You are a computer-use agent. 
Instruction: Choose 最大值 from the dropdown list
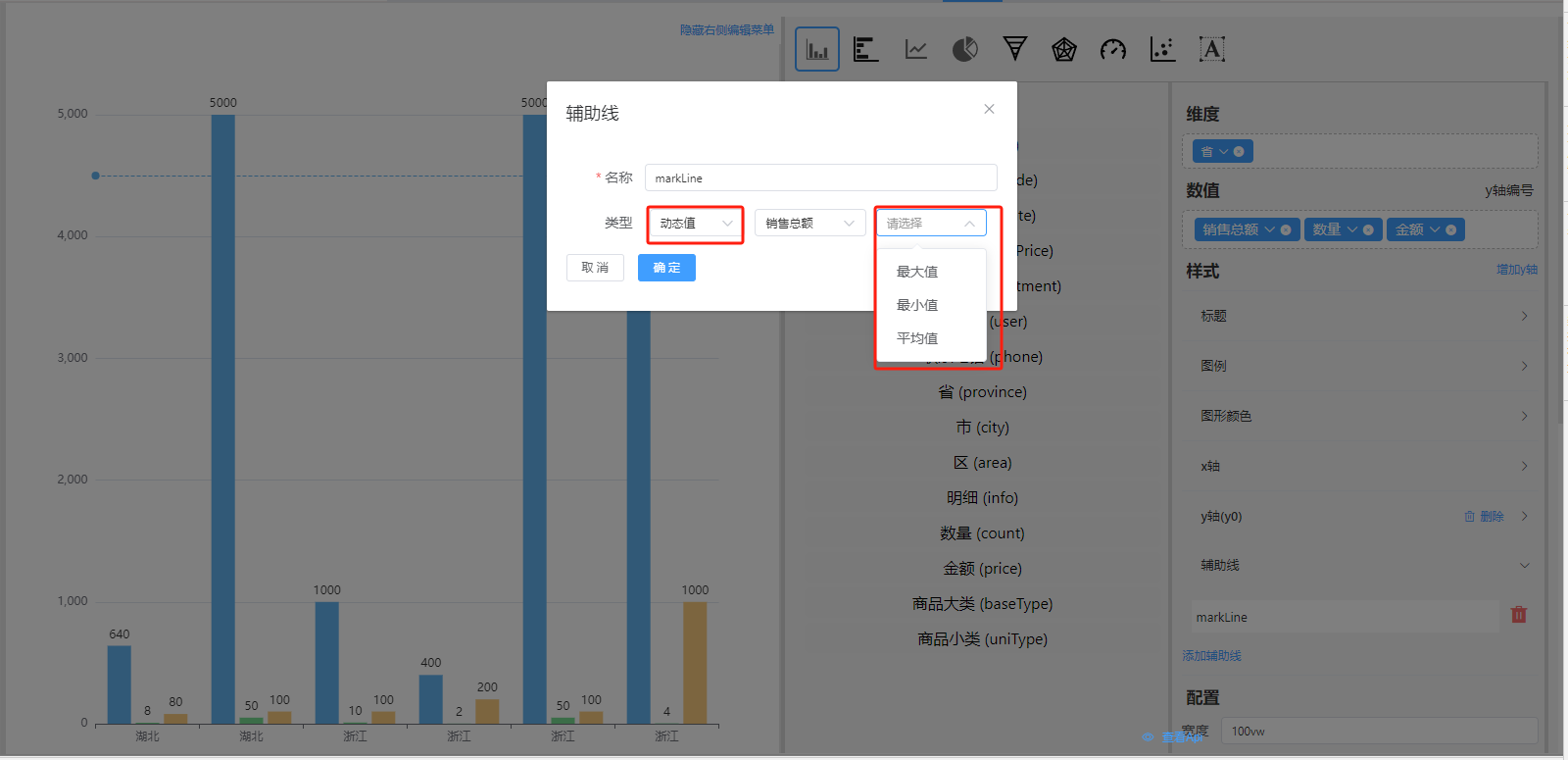click(x=917, y=272)
